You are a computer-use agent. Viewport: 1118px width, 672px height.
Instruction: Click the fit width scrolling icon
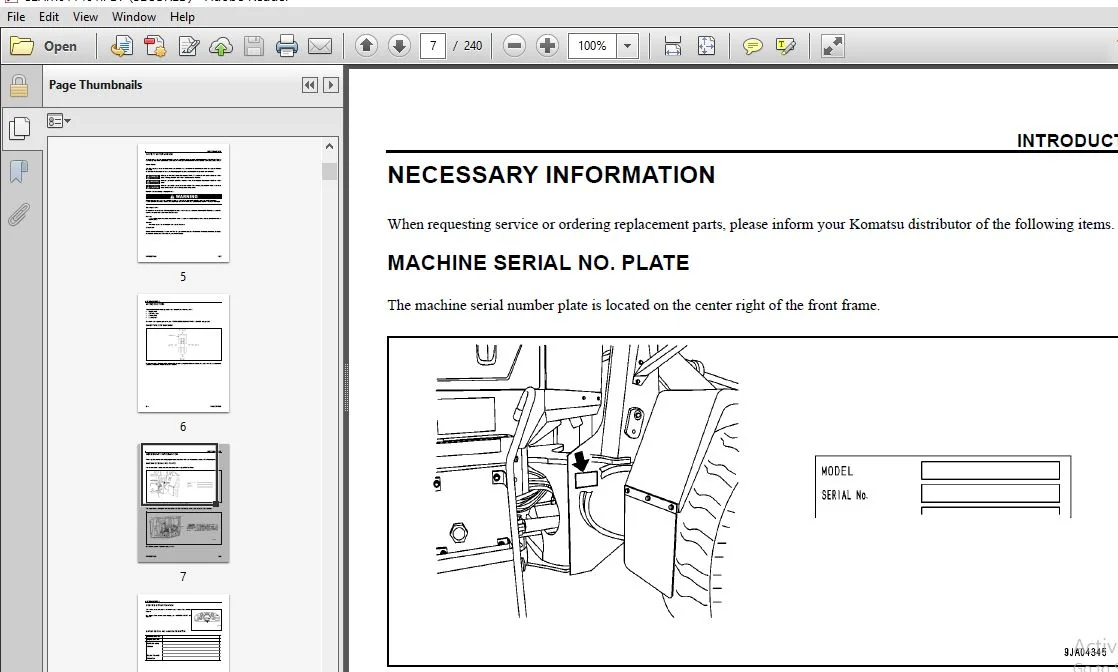point(672,46)
